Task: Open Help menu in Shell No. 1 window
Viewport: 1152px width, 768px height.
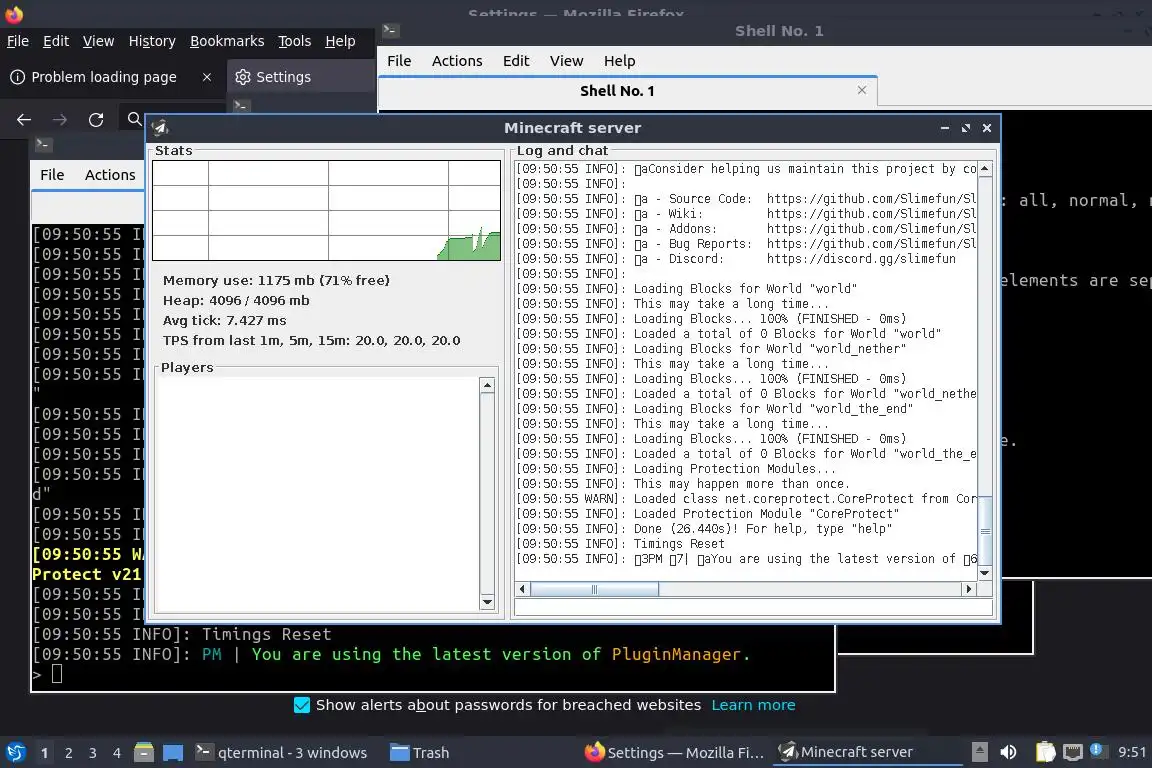Action: 619,61
